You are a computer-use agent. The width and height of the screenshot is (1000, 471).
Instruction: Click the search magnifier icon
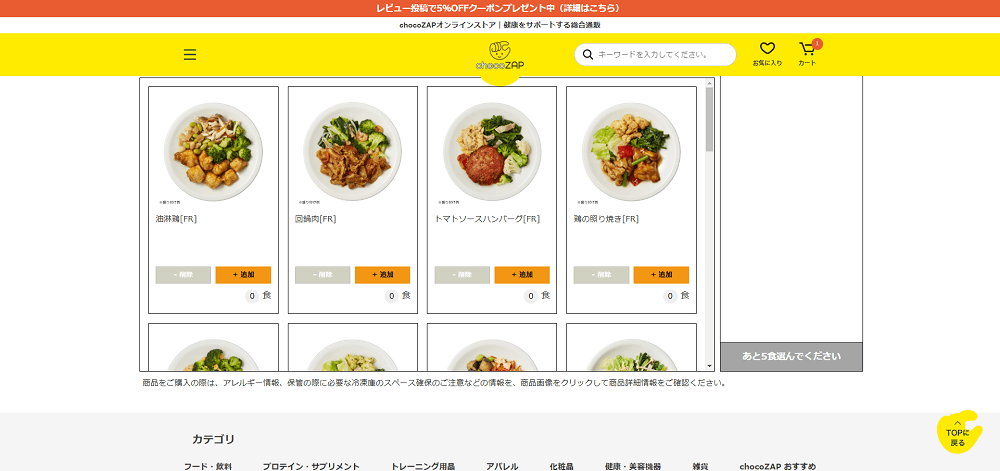(588, 55)
